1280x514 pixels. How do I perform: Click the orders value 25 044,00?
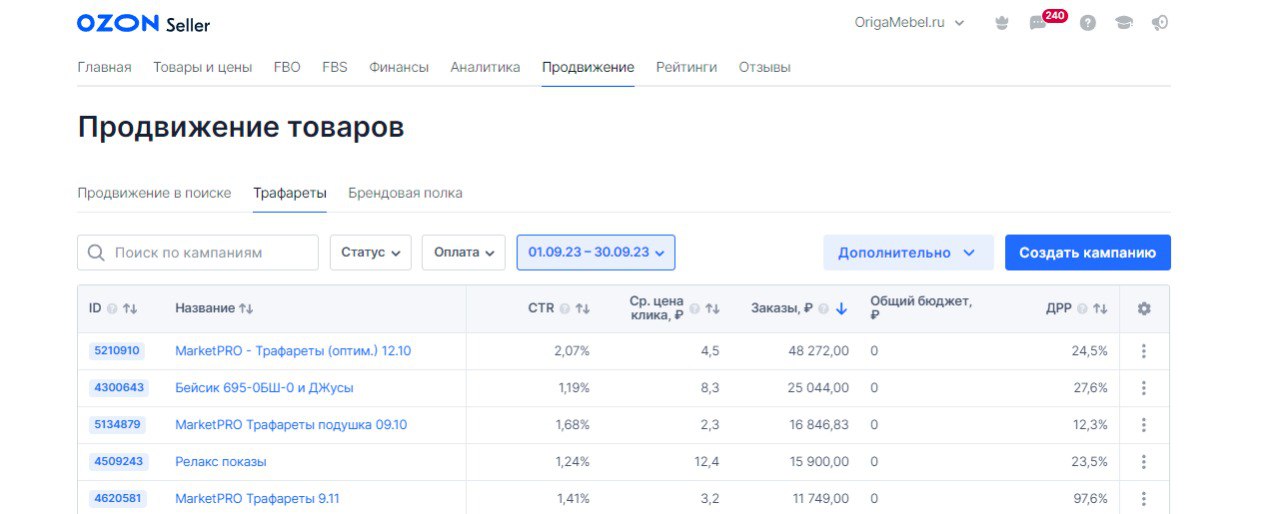point(819,388)
